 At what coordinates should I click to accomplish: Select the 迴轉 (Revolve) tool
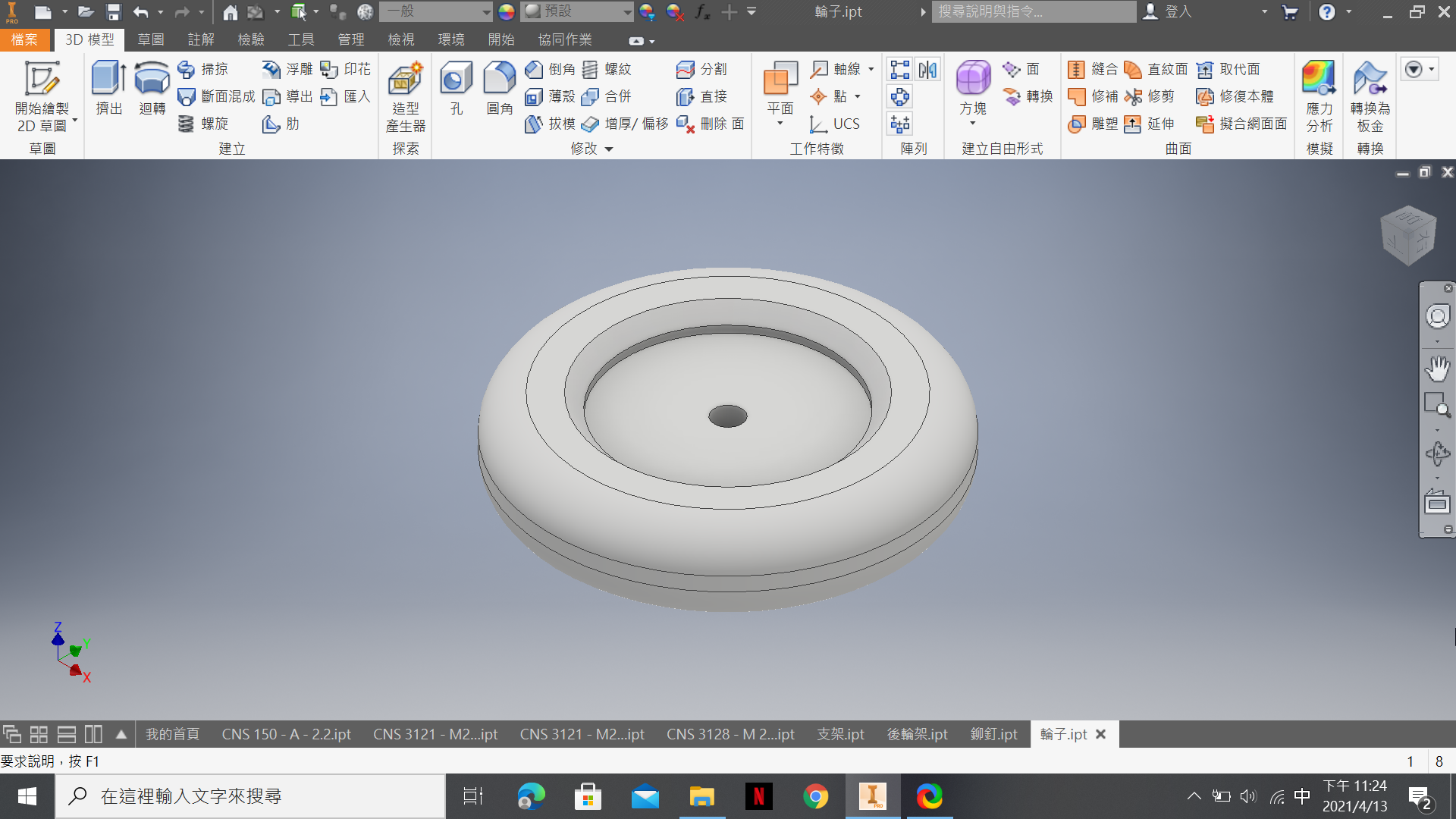pyautogui.click(x=152, y=88)
